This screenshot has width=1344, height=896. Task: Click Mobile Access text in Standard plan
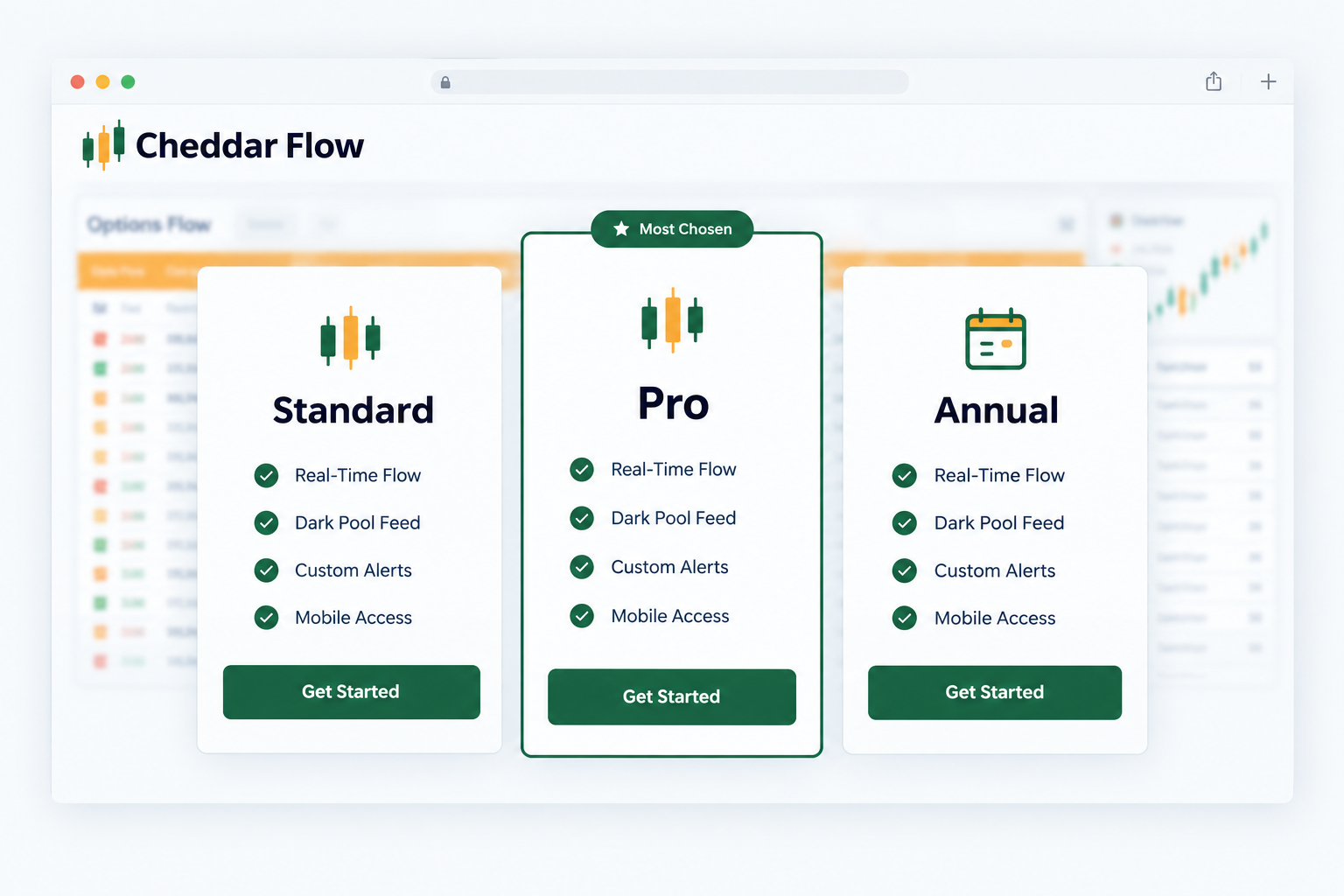tap(353, 618)
